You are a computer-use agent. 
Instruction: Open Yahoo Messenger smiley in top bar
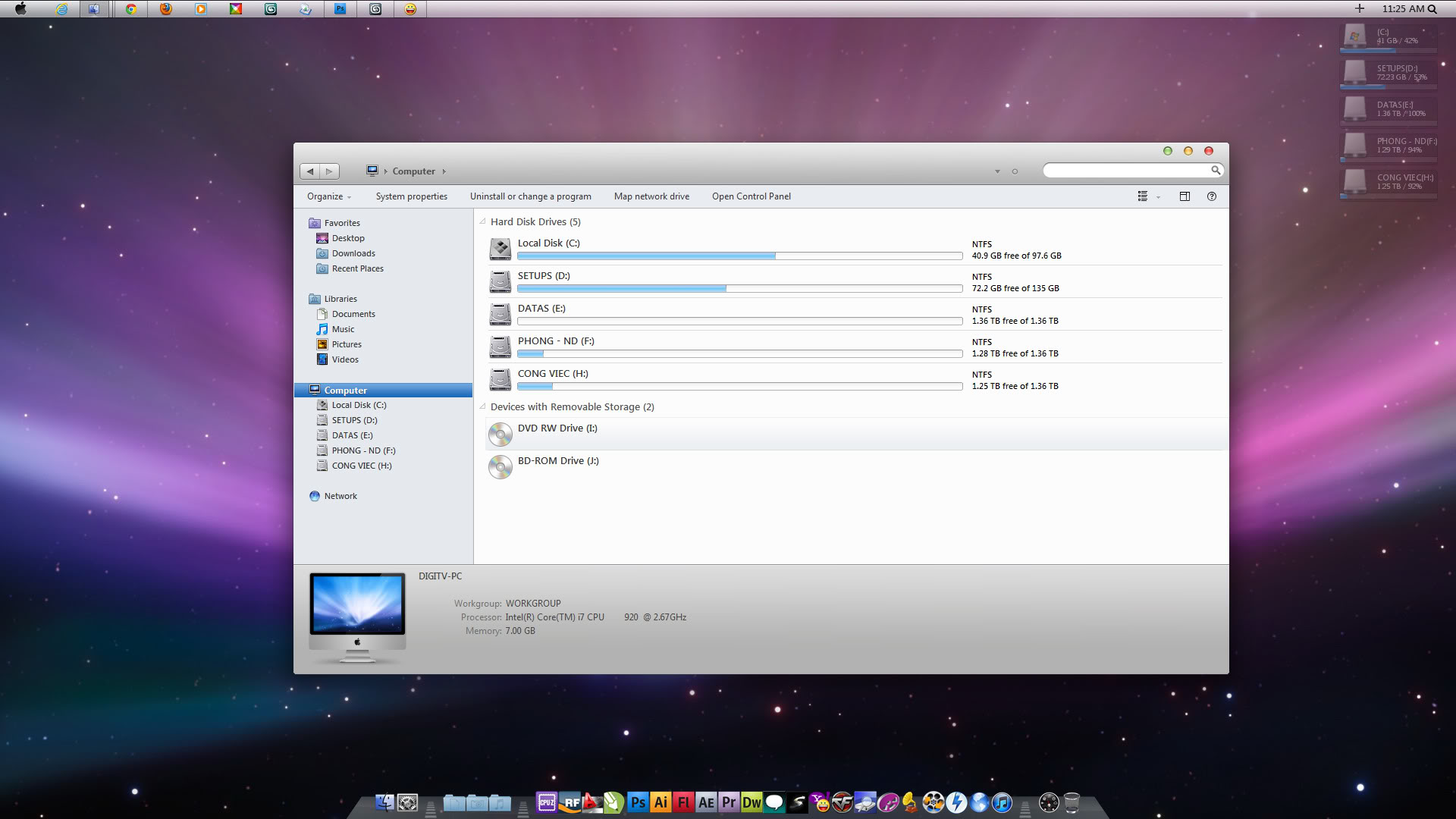click(410, 9)
